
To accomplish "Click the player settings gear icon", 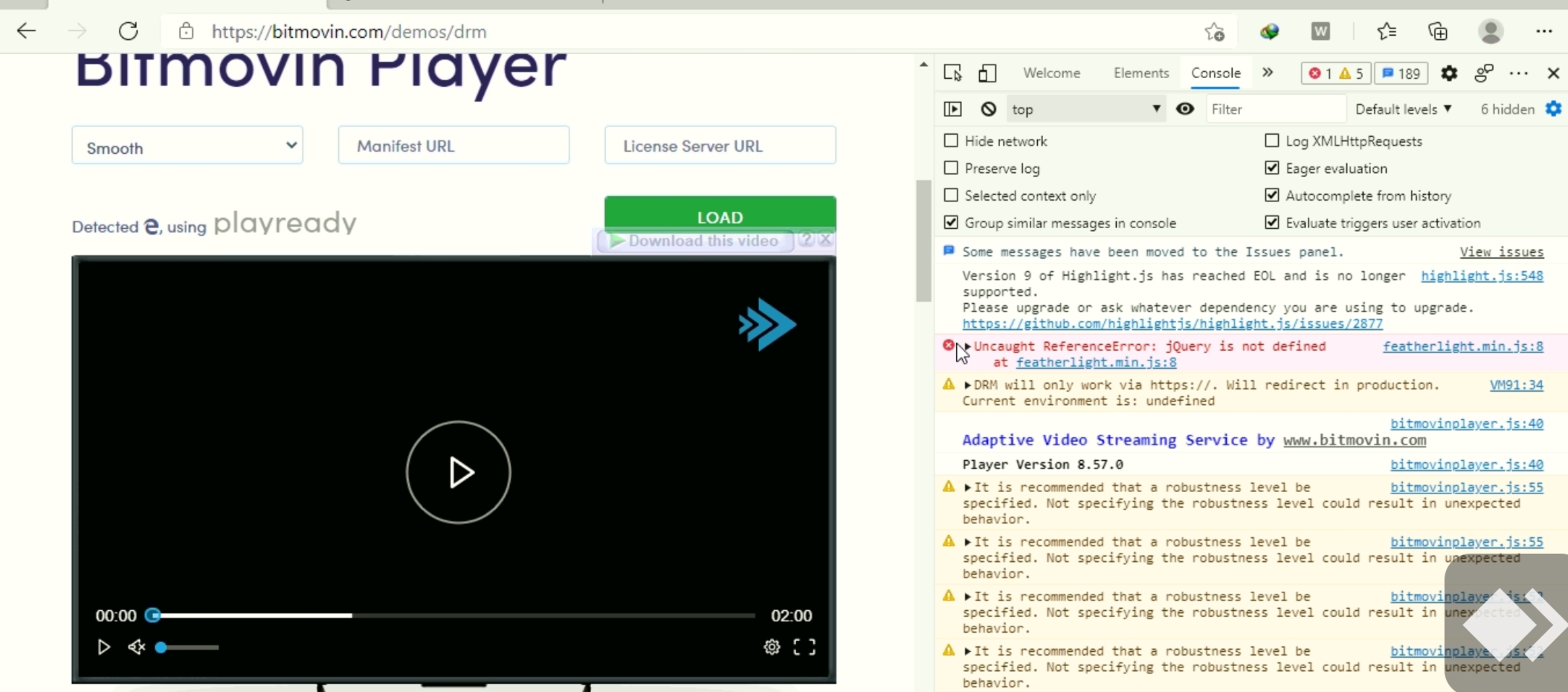I will 772,647.
